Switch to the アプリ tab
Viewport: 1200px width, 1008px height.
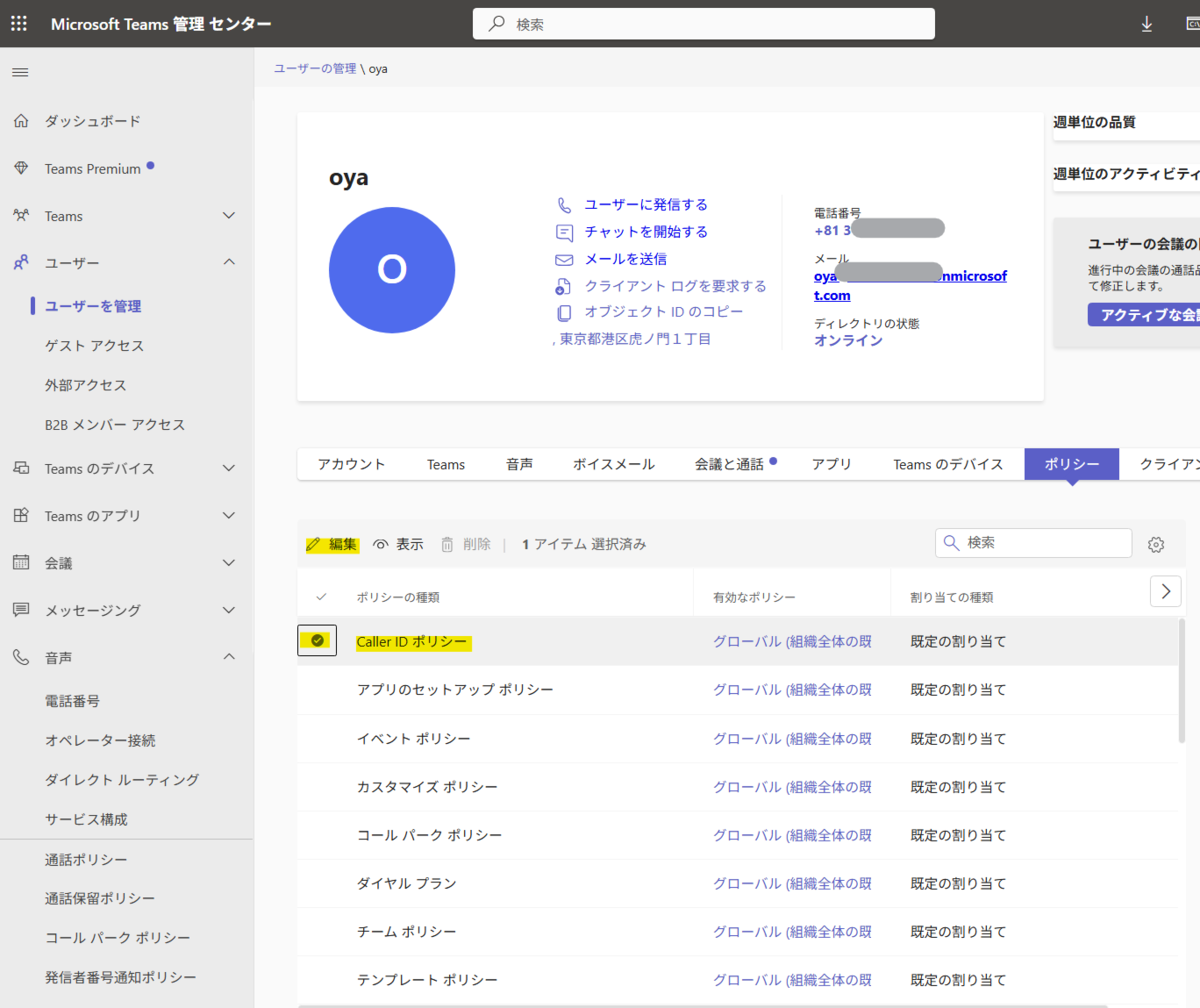[832, 464]
